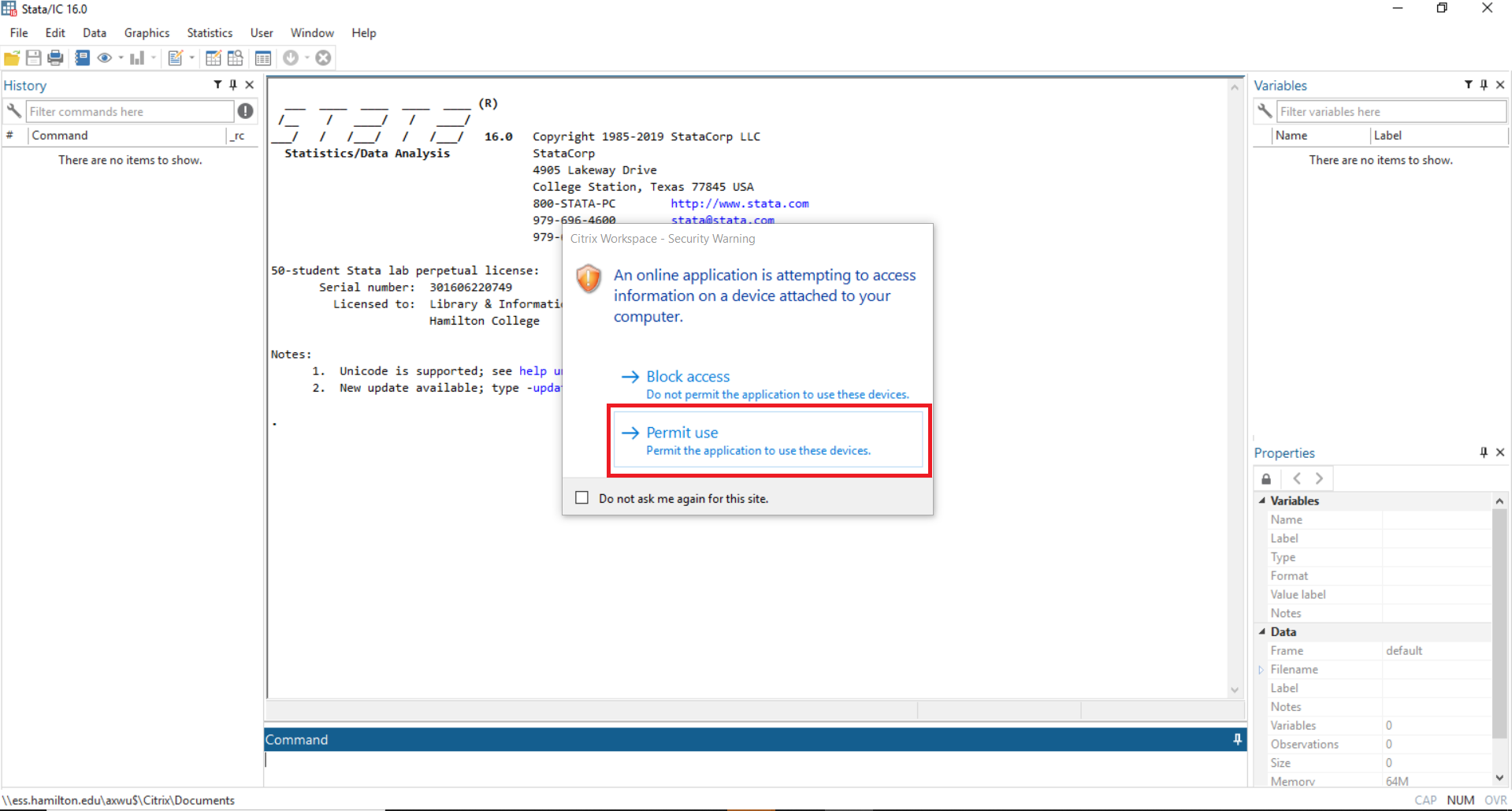1512x811 pixels.
Task: Click the Open file folder icon
Action: (12, 58)
